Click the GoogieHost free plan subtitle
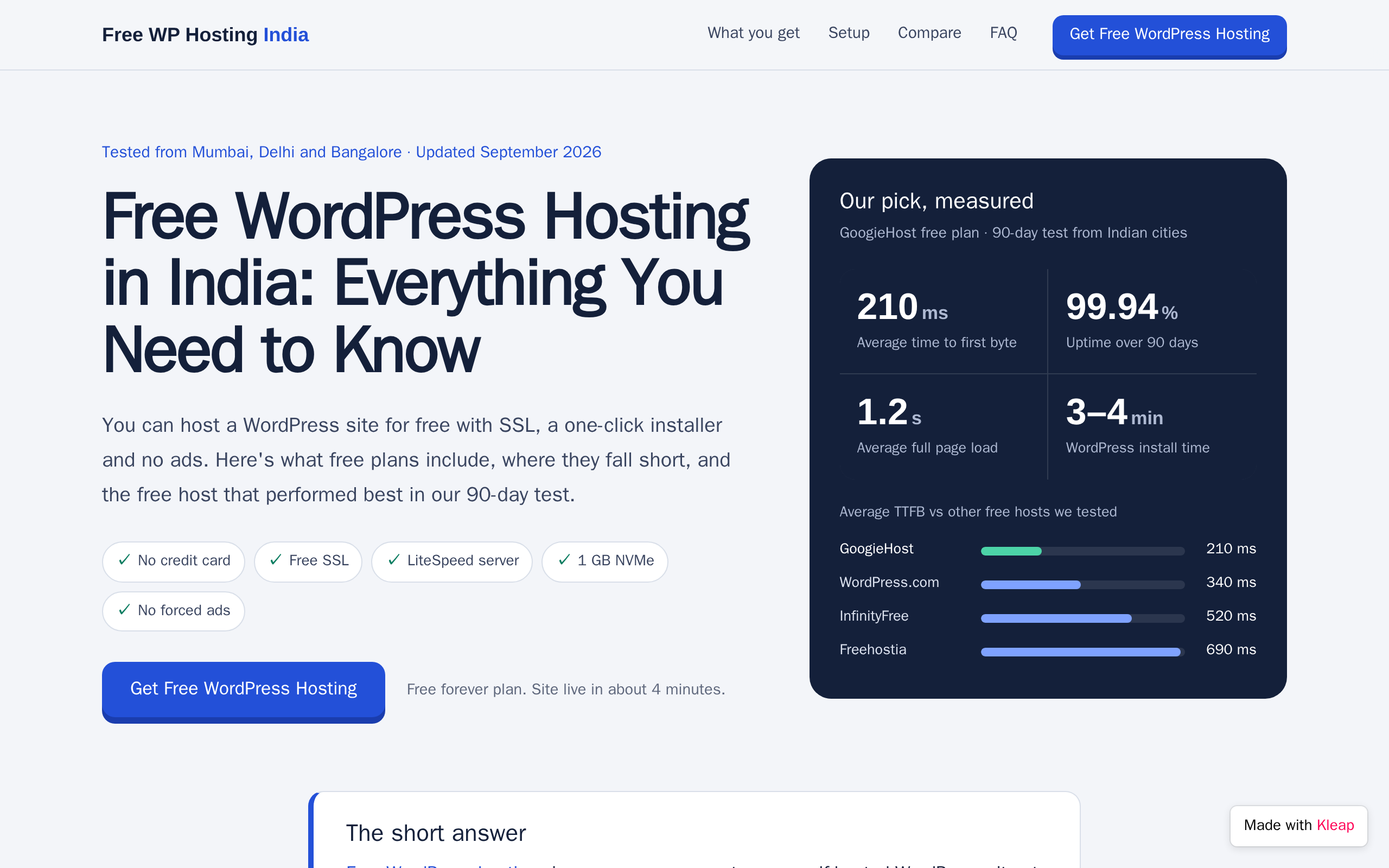 pyautogui.click(x=1013, y=233)
